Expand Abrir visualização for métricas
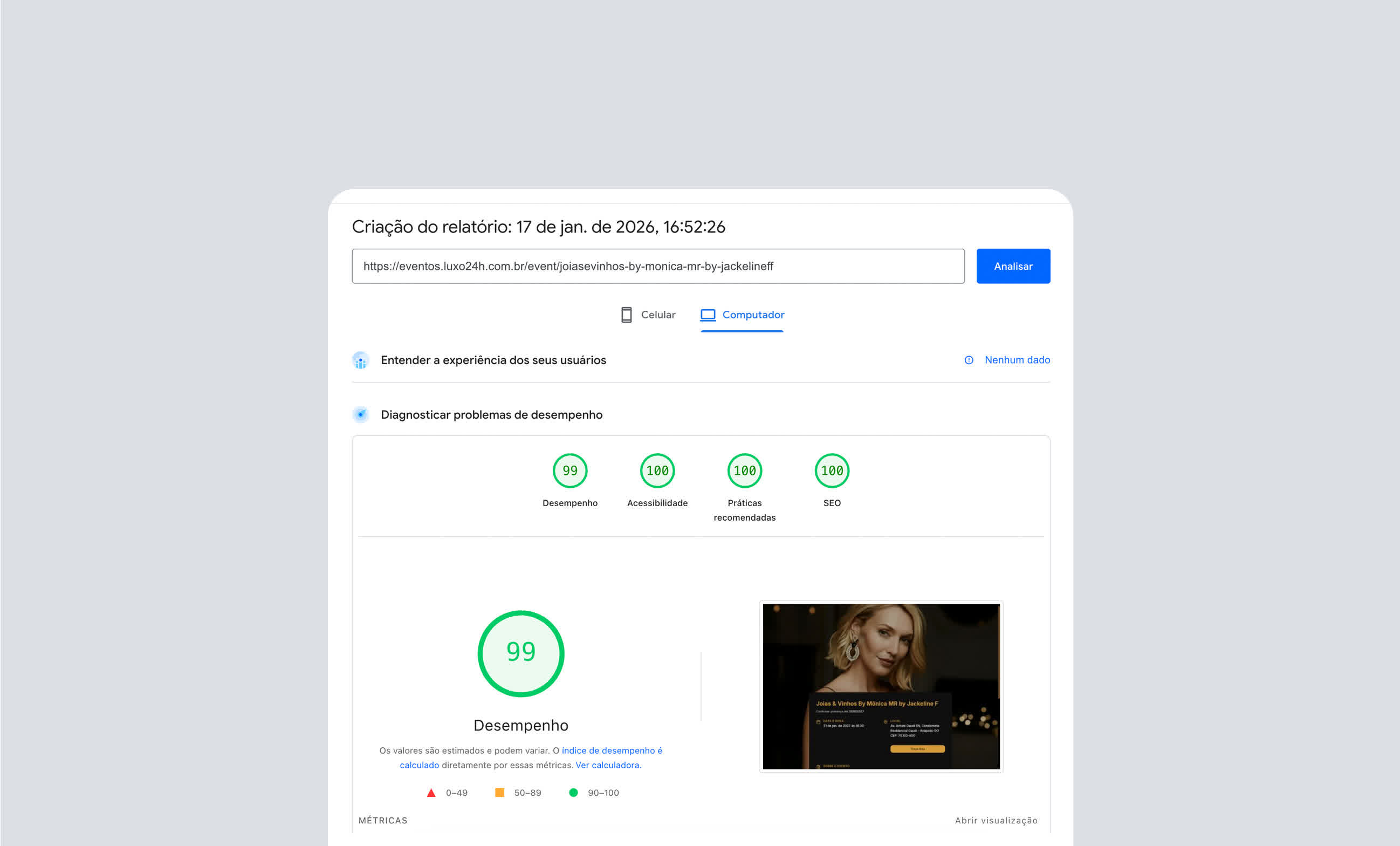Image resolution: width=1400 pixels, height=846 pixels. [x=996, y=820]
